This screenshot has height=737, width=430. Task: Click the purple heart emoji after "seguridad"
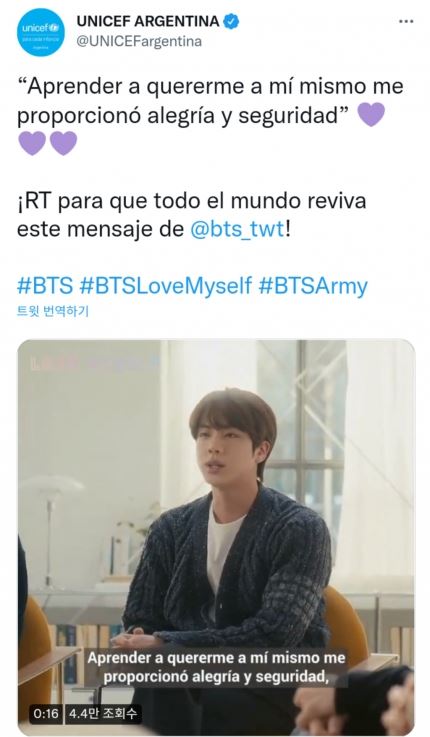[371, 114]
